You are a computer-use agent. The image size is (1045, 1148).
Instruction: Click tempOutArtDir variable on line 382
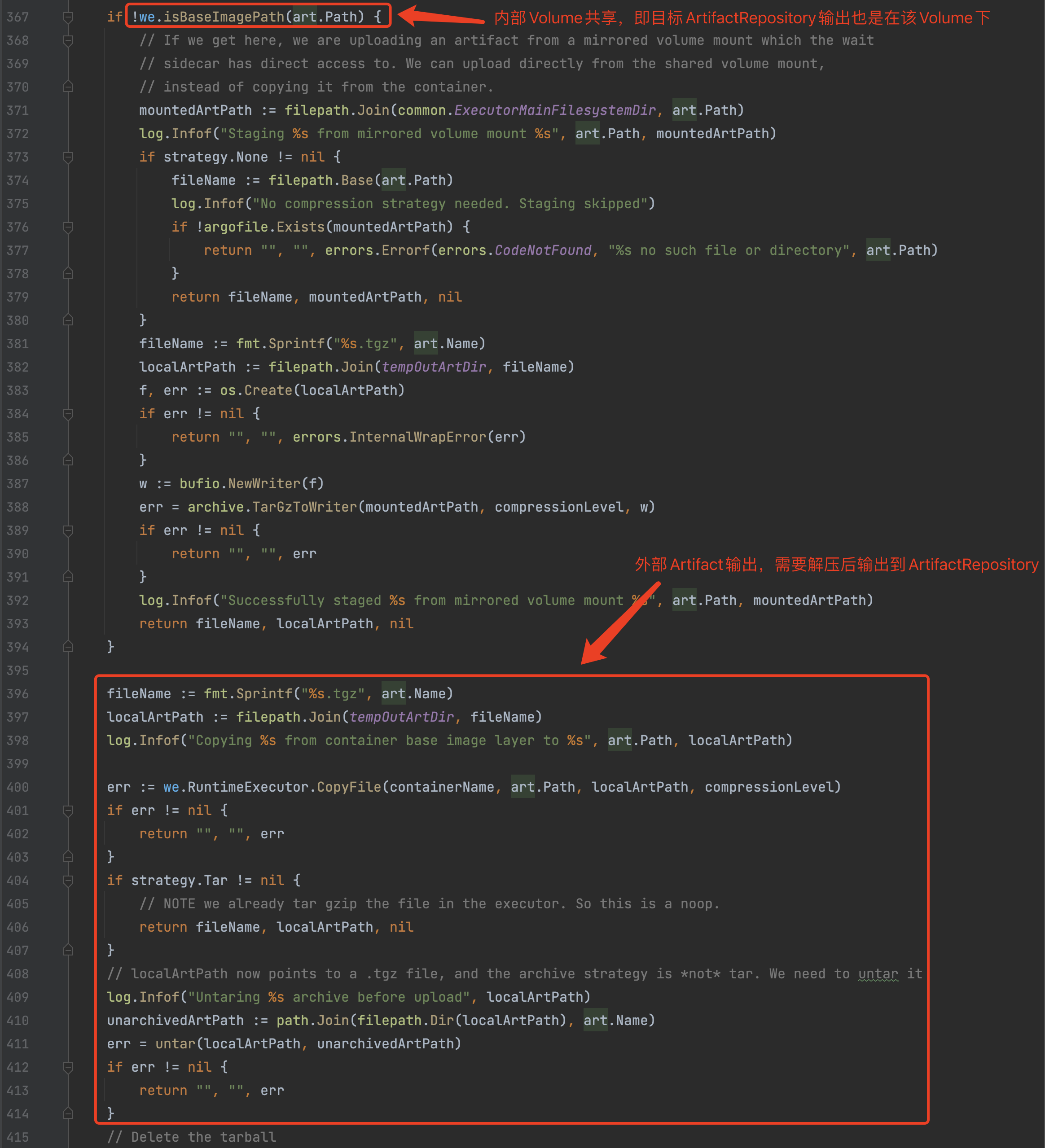point(434,367)
